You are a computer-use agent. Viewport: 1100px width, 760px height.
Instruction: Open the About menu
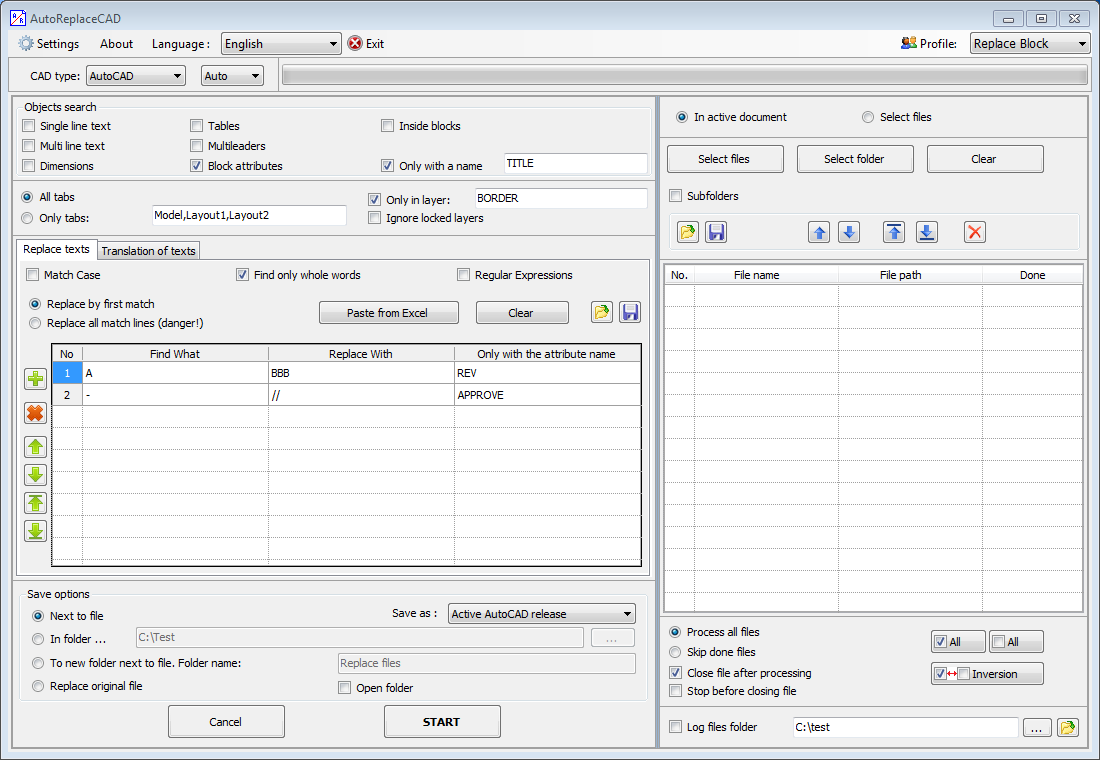coord(116,44)
